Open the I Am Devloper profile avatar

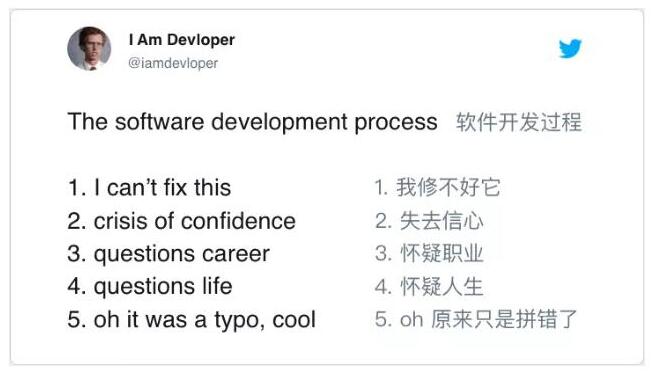click(89, 49)
